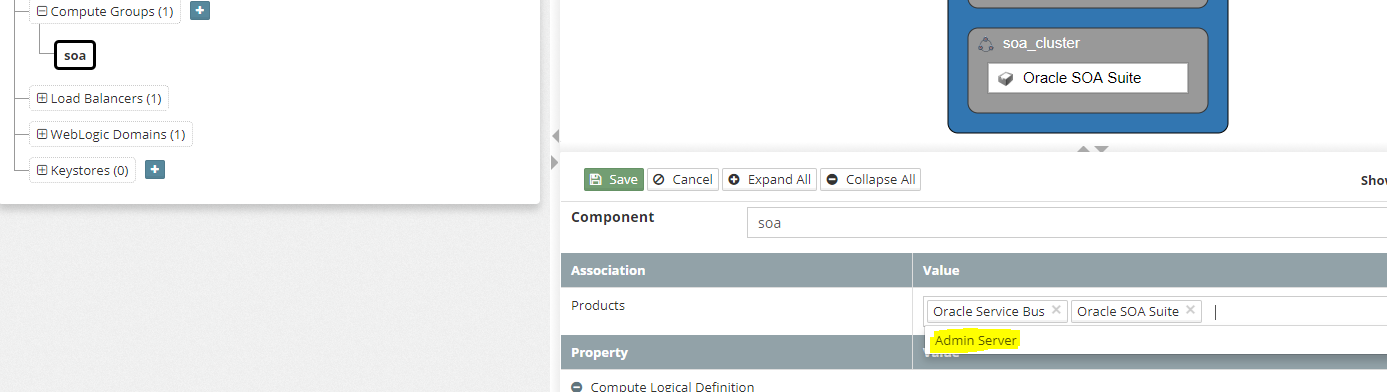Collapse the panel splitter left arrow
The width and height of the screenshot is (1387, 392).
(x=555, y=136)
